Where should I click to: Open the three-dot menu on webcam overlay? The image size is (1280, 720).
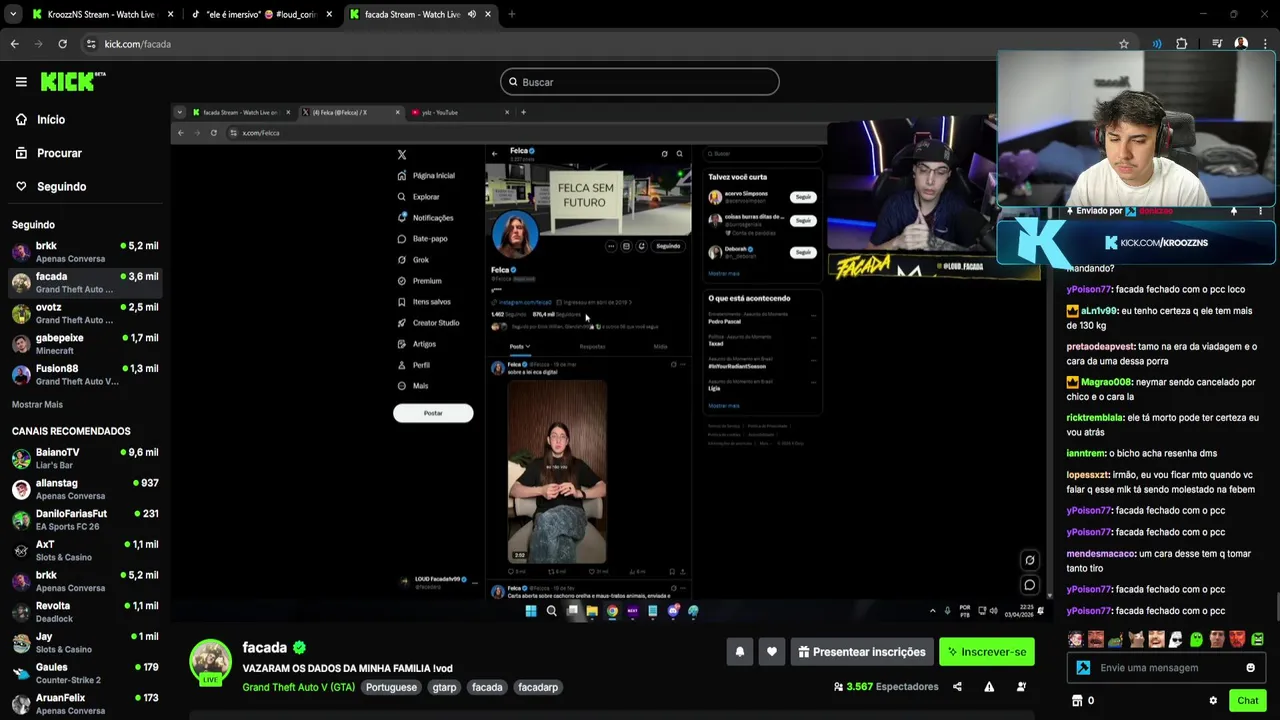[x=1260, y=211]
